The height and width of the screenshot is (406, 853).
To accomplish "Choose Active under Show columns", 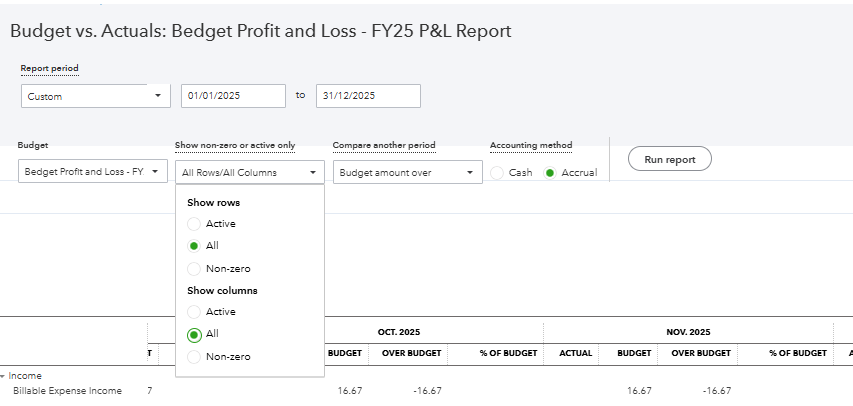I will click(x=195, y=312).
